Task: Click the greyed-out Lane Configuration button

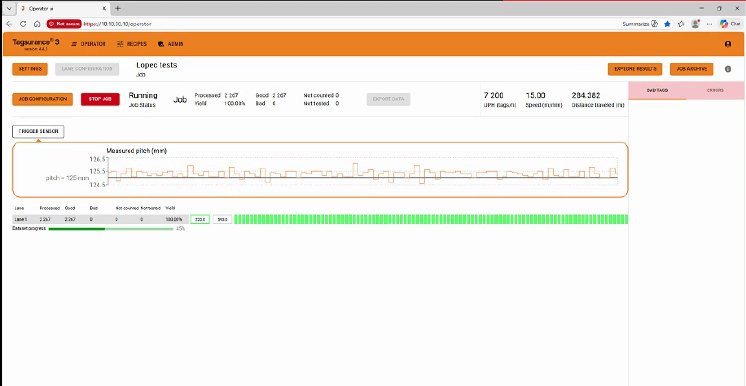Action: (87, 69)
